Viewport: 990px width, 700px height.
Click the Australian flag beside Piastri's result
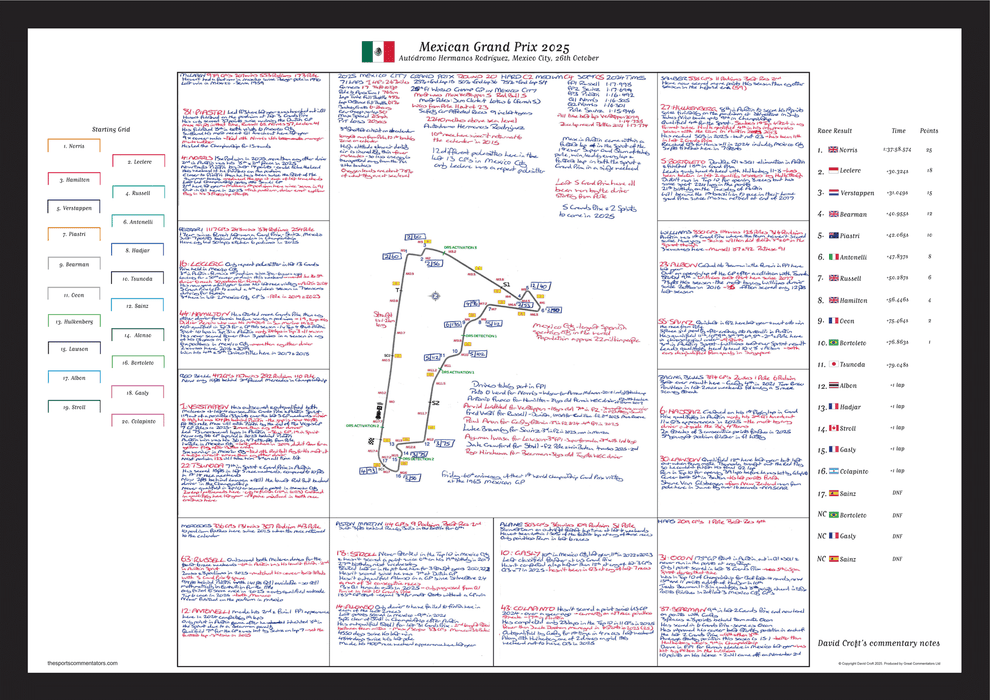click(x=832, y=236)
